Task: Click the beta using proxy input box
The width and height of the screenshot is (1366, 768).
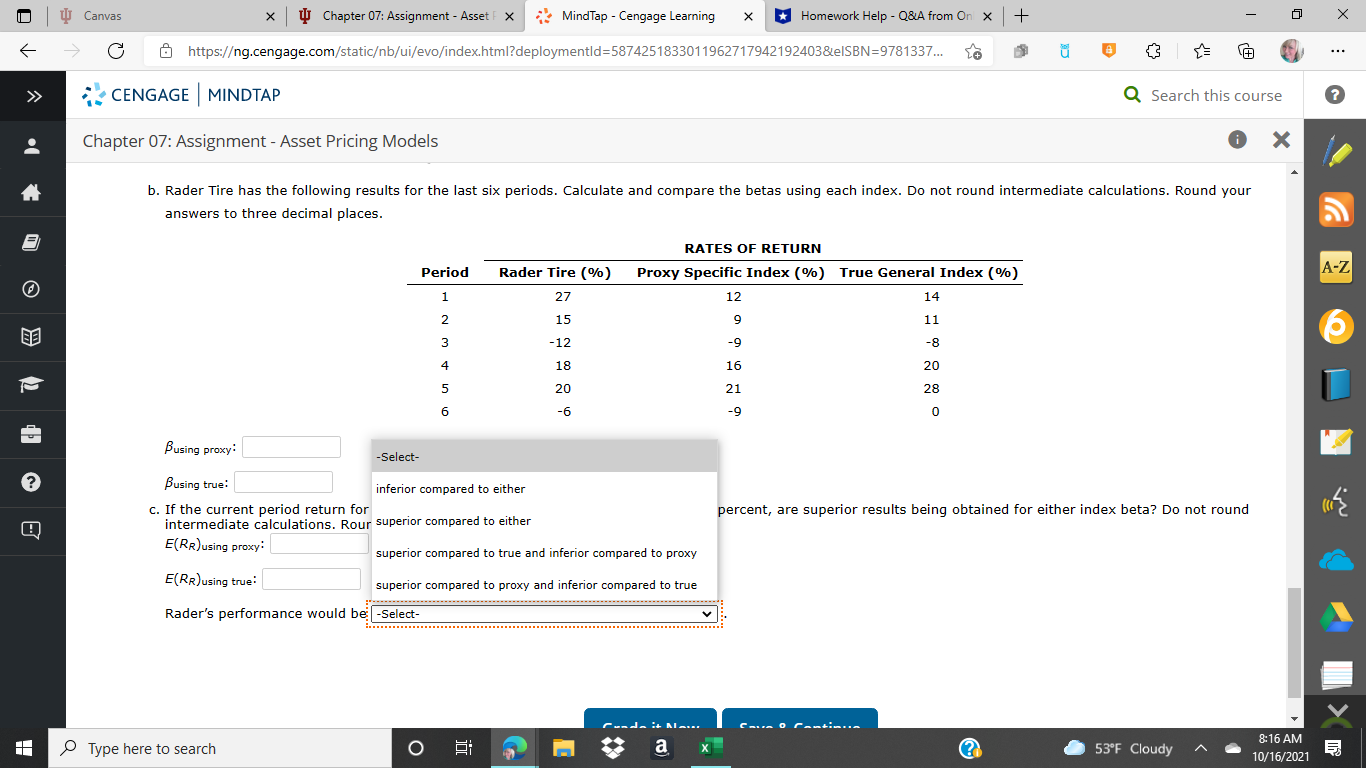Action: [x=291, y=447]
